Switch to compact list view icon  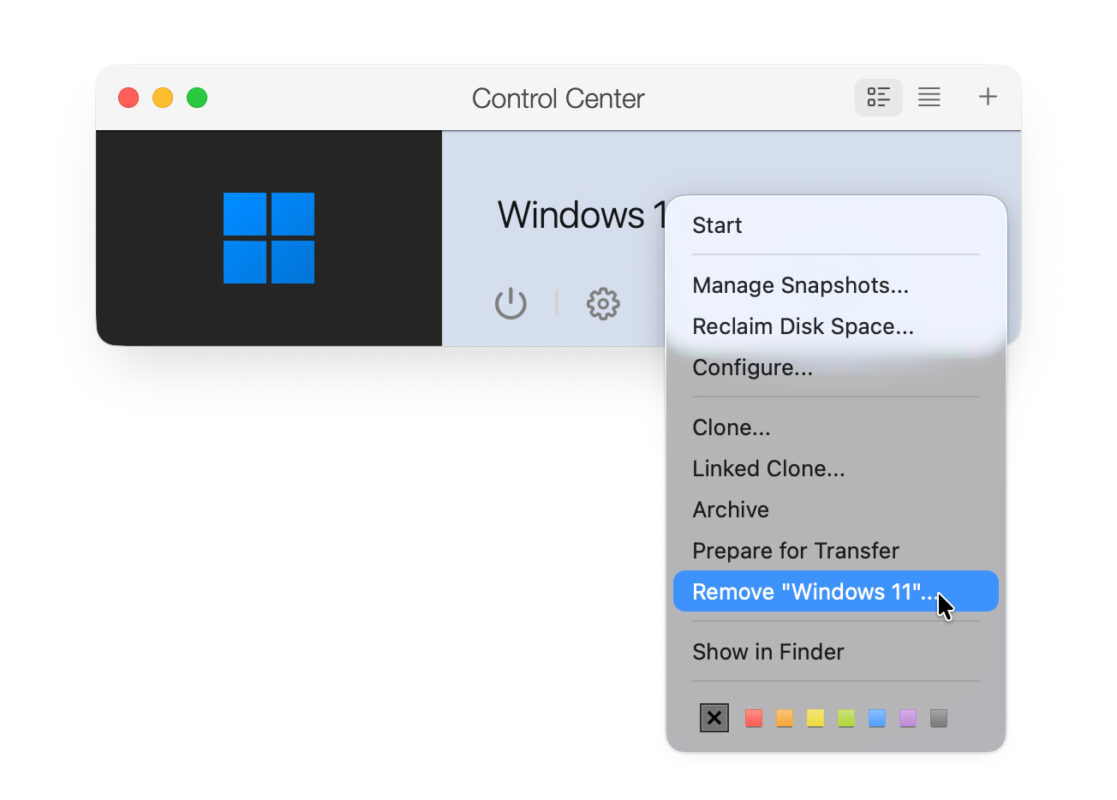(929, 97)
